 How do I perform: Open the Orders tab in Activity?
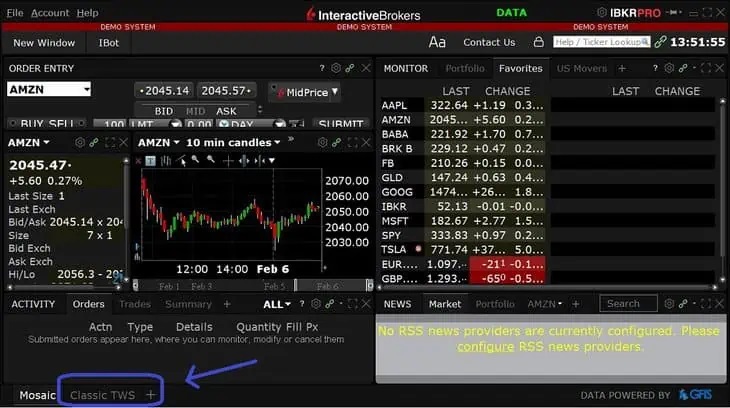pyautogui.click(x=88, y=304)
